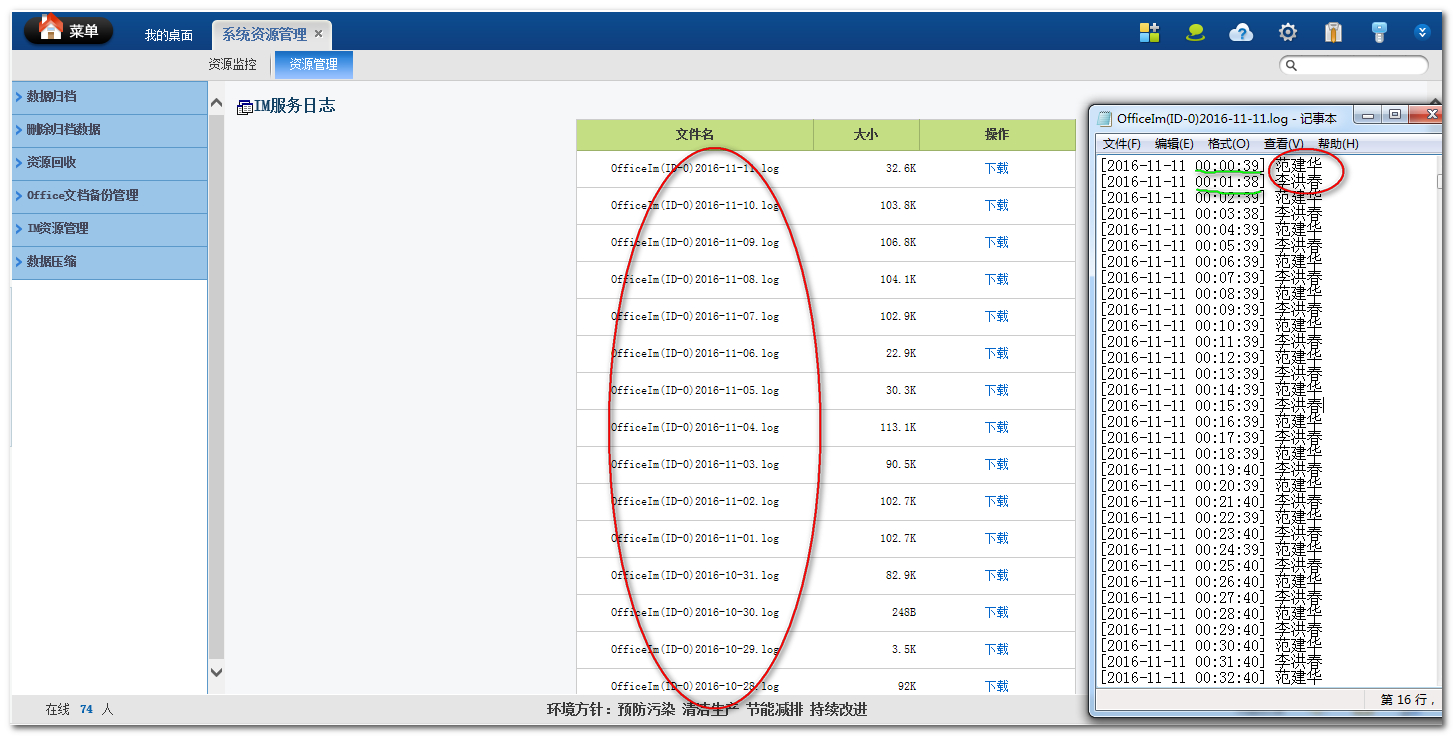Viewport: 1453px width, 736px height.
Task: Download the OfficeIm 2016-11-10 log file
Action: tap(996, 205)
